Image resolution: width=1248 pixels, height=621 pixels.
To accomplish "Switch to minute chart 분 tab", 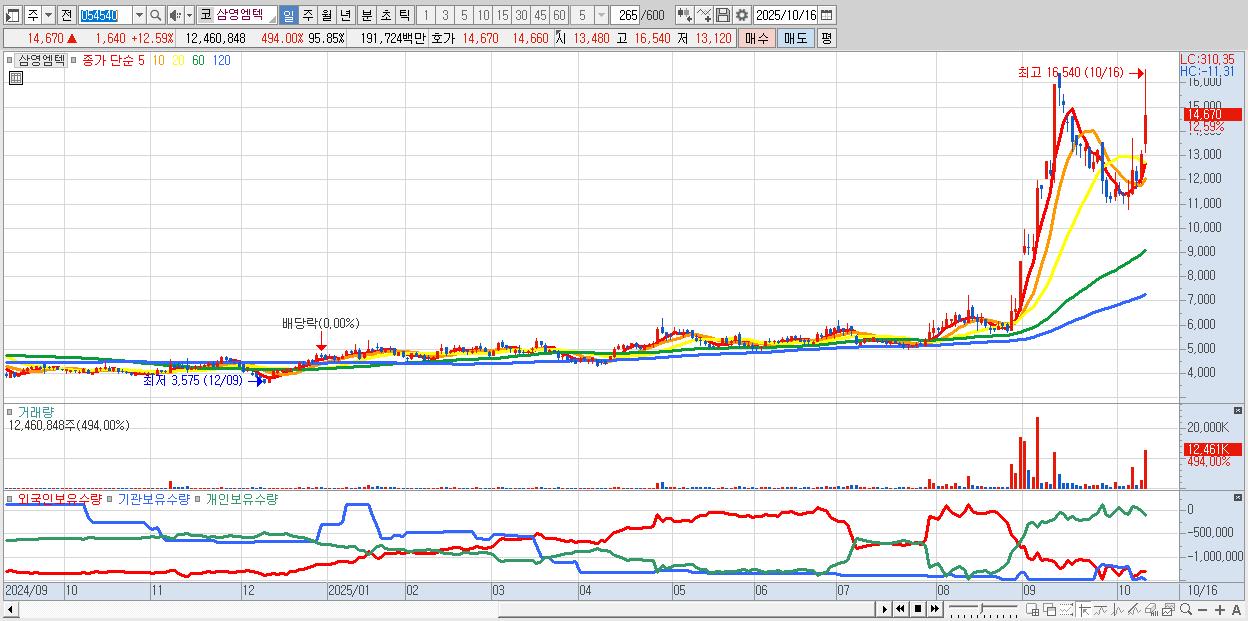I will (366, 15).
